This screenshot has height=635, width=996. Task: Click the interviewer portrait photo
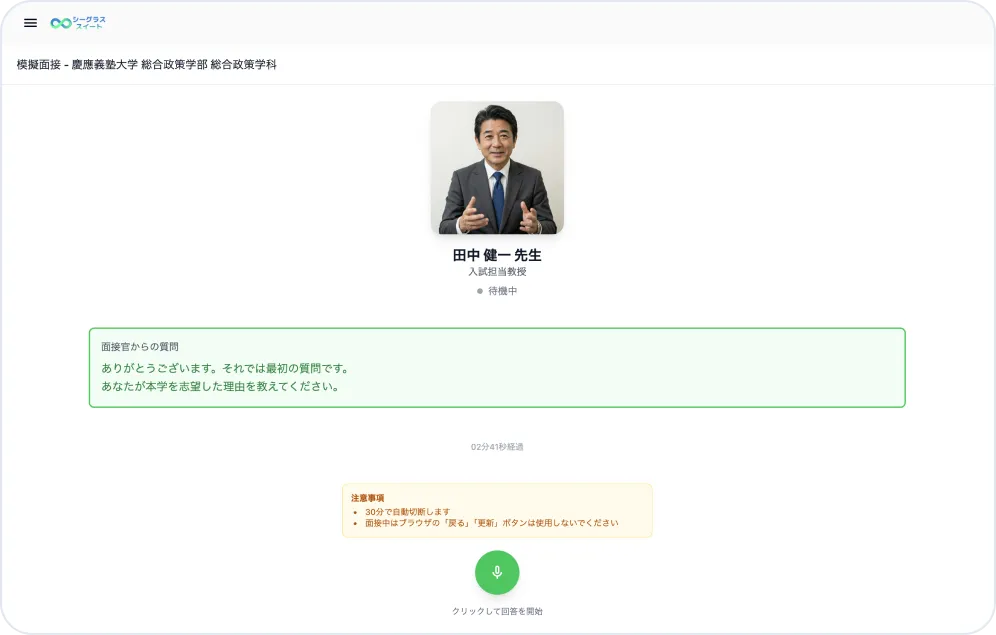pyautogui.click(x=497, y=168)
